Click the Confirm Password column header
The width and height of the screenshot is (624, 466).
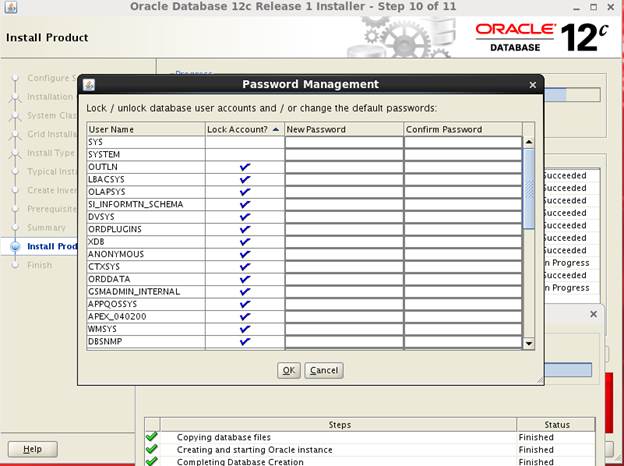point(463,129)
